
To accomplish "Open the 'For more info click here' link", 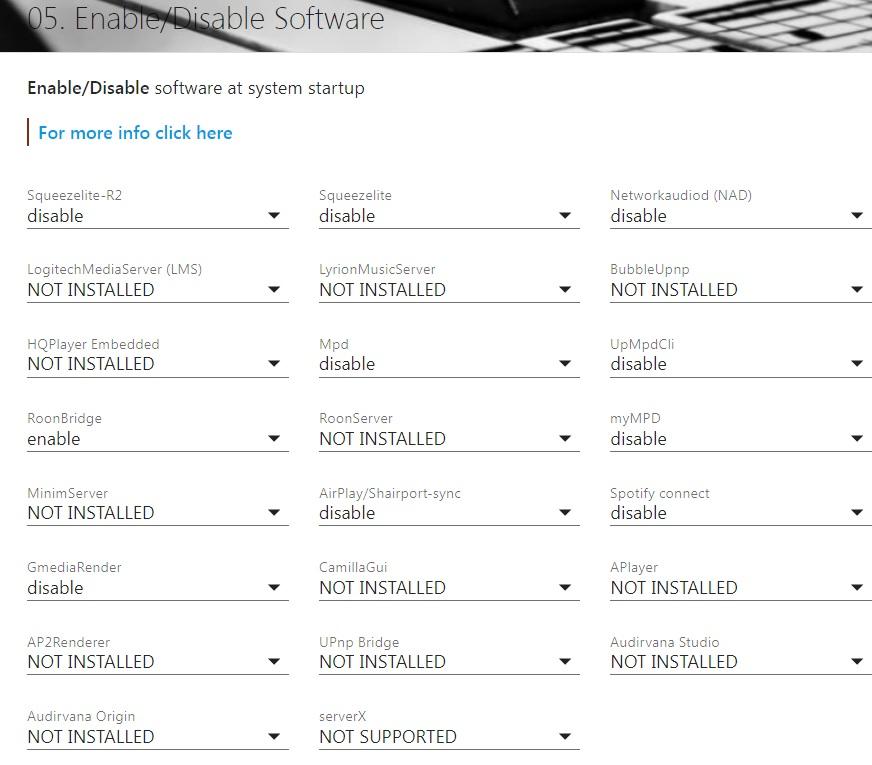I will tap(135, 133).
